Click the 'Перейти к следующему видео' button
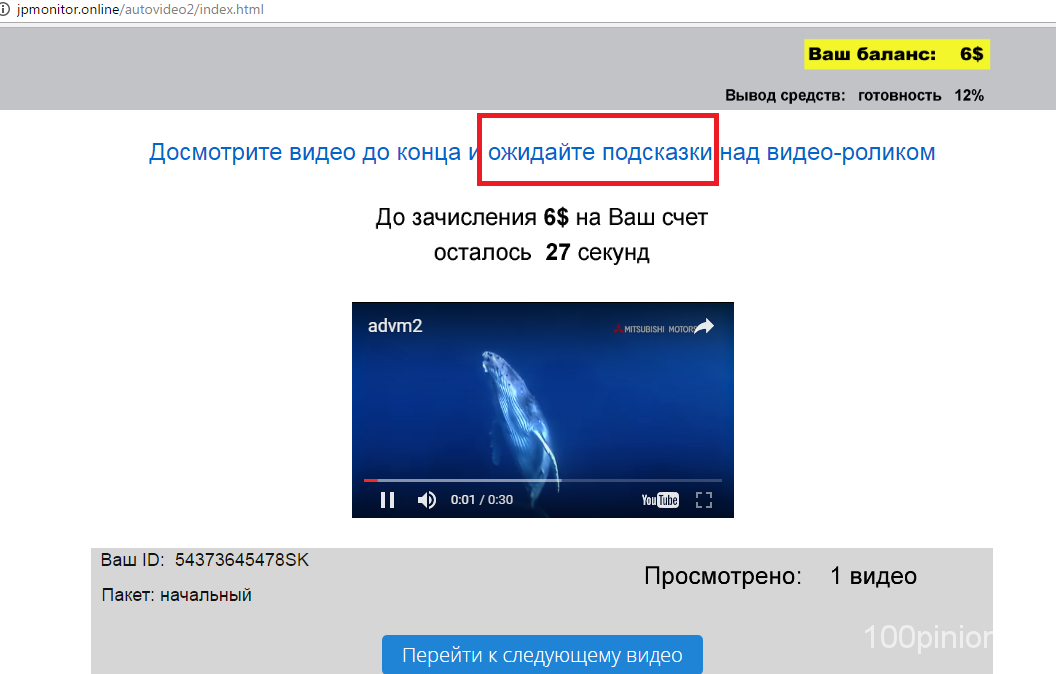The image size is (1056, 674). (x=542, y=654)
